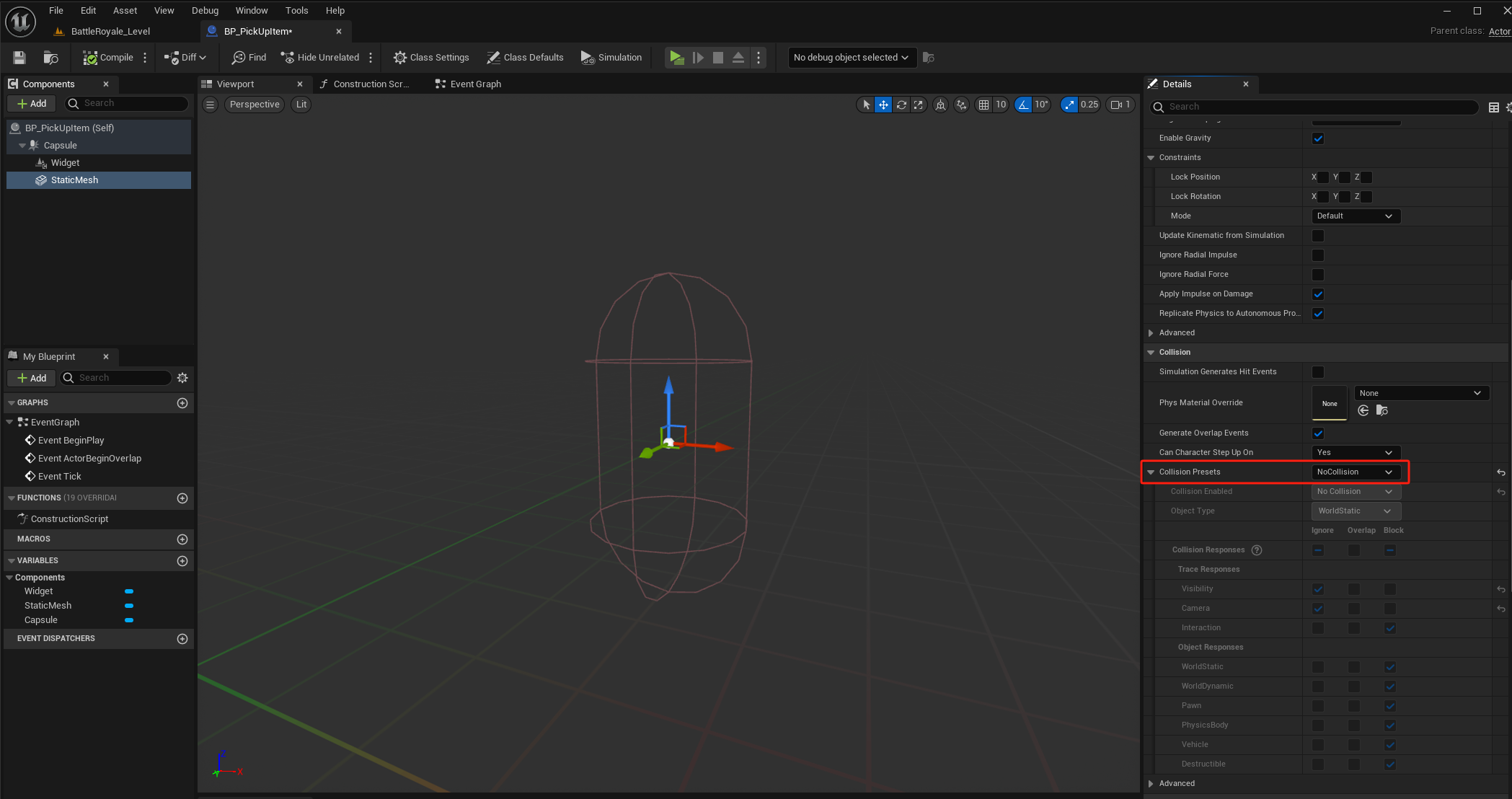Add new variable with plus icon
1512x799 pixels.
(182, 561)
